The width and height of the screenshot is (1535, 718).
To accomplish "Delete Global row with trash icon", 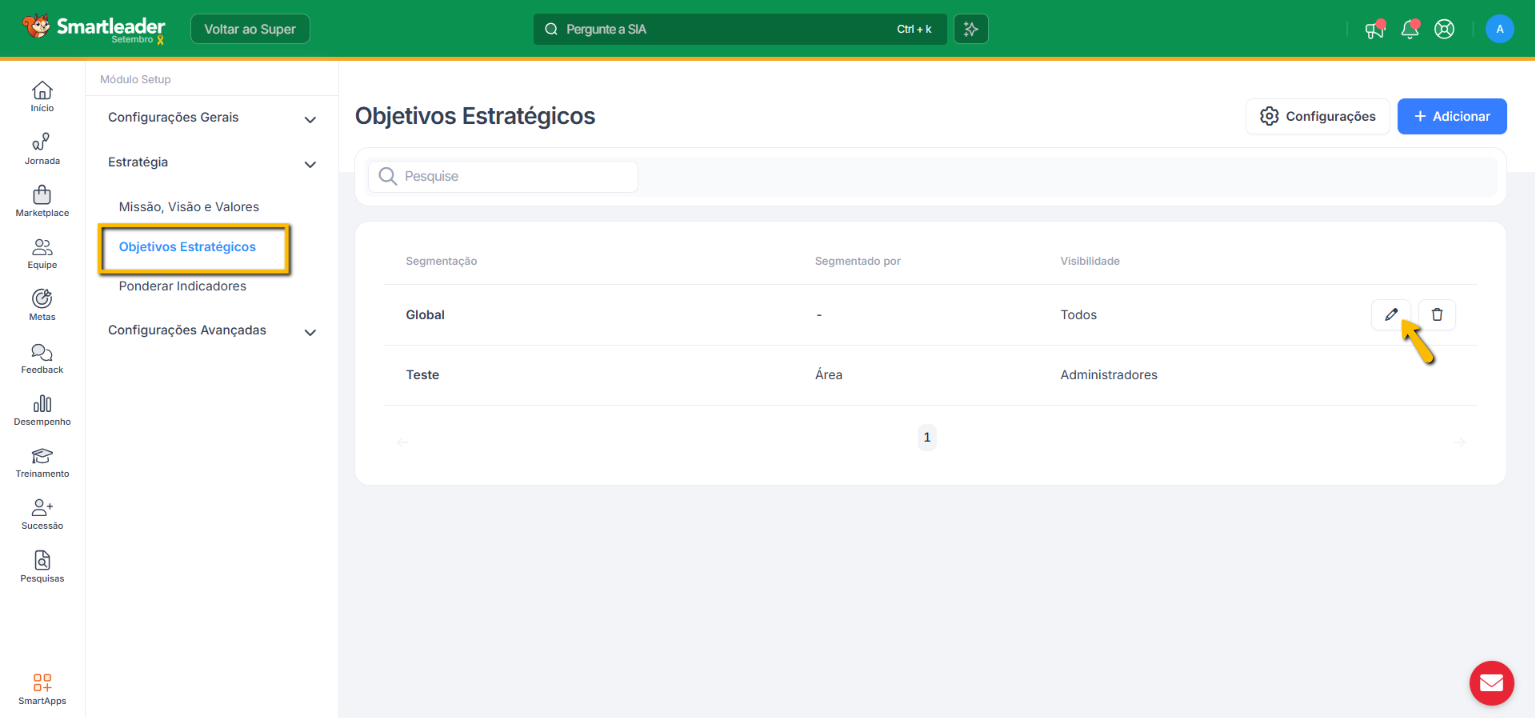I will [1437, 315].
